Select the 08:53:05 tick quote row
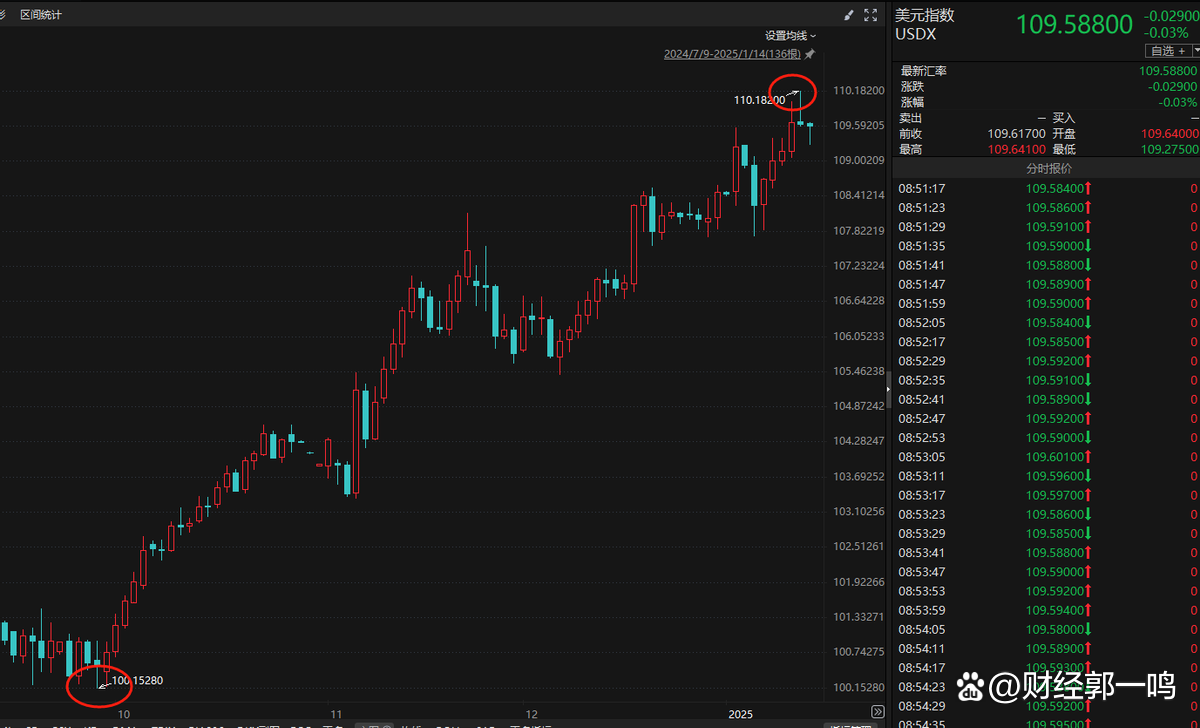 (1045, 457)
